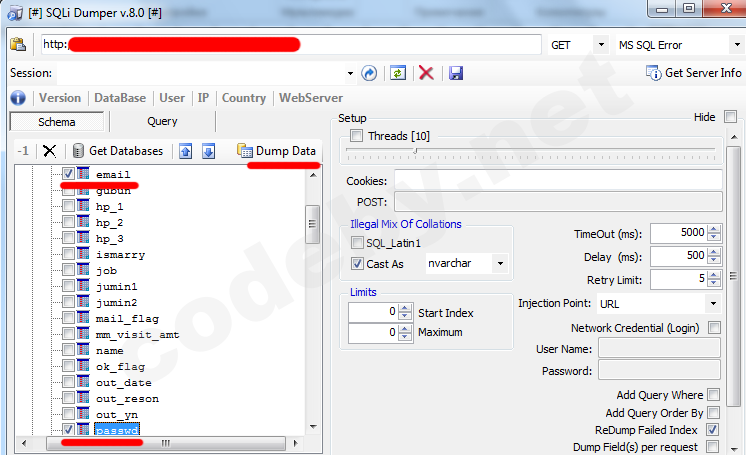
Task: Click into the Cookies input field
Action: pos(558,180)
